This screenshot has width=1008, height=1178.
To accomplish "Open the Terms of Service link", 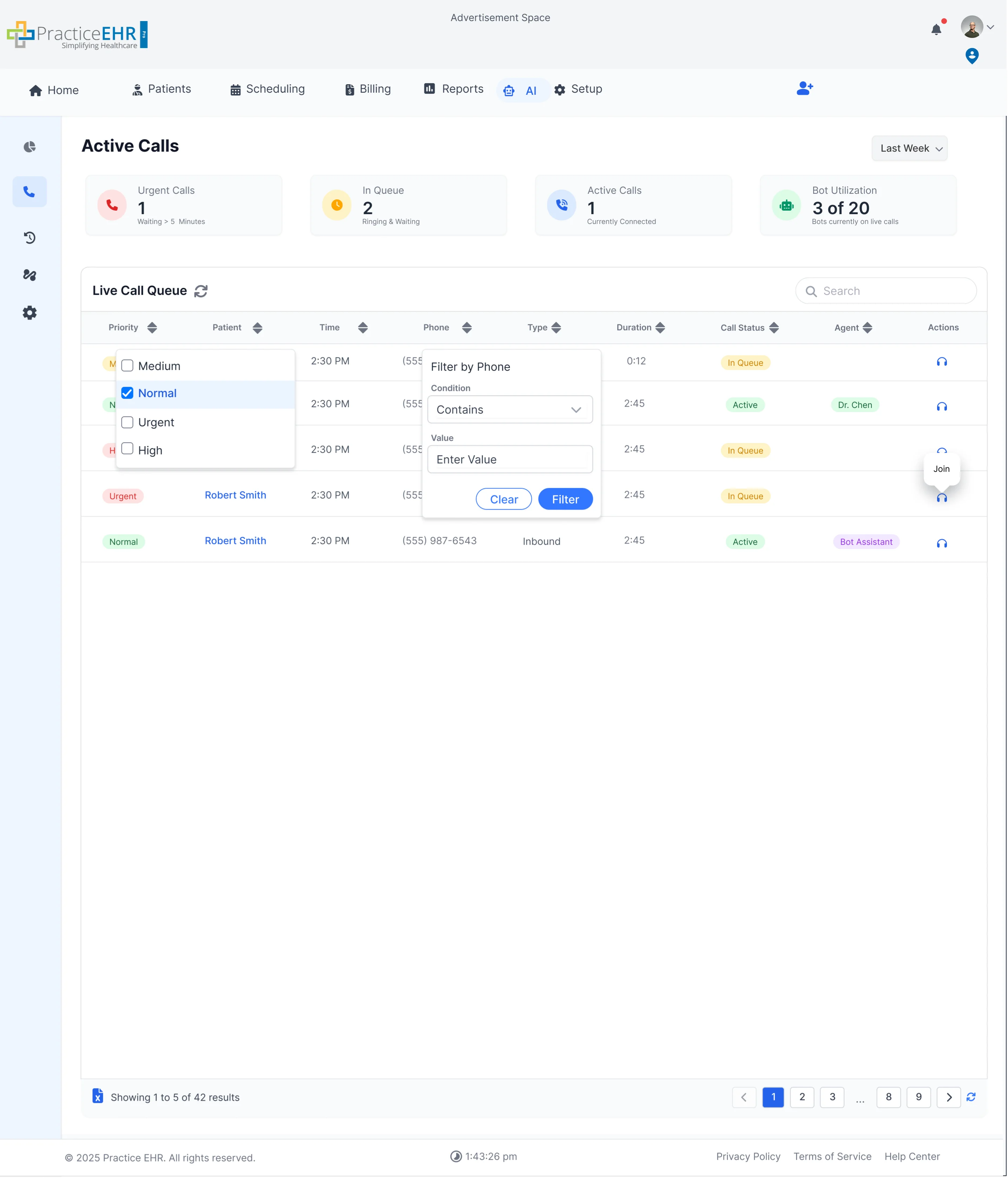I will click(832, 1156).
